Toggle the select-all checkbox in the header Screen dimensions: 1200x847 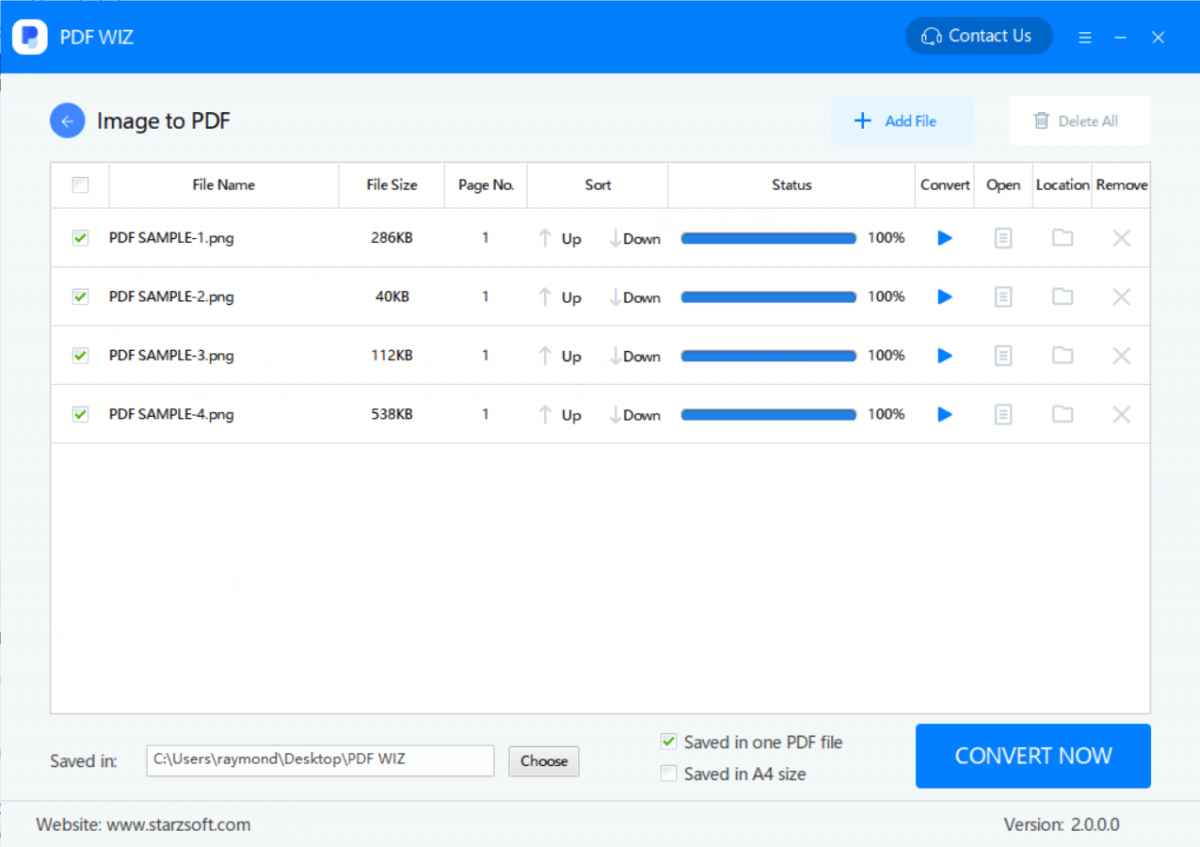pyautogui.click(x=80, y=185)
